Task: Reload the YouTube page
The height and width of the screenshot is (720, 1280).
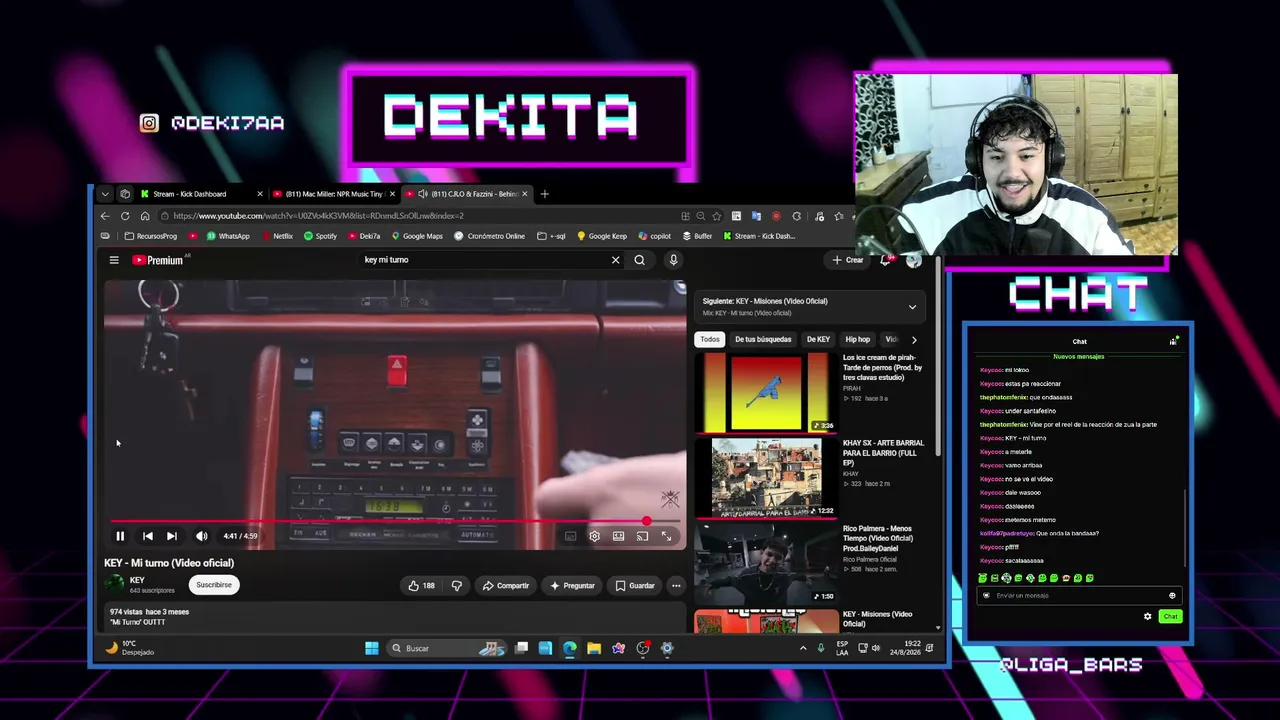Action: click(125, 216)
